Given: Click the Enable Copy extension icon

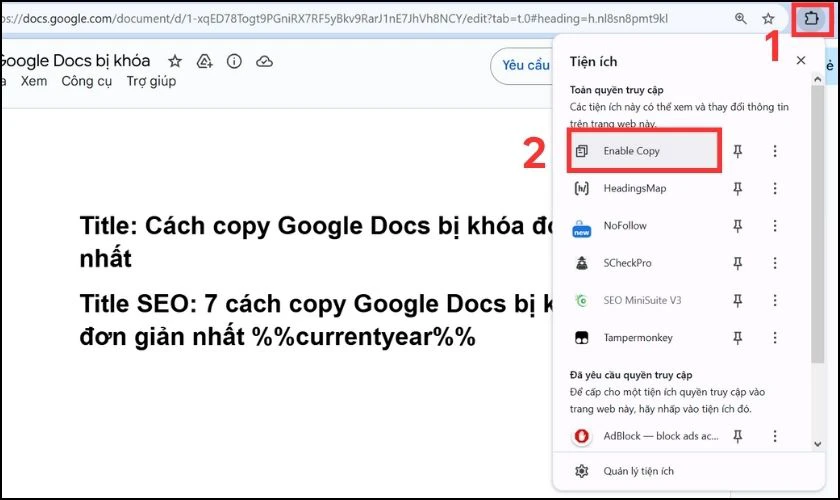Looking at the screenshot, I should (x=582, y=151).
